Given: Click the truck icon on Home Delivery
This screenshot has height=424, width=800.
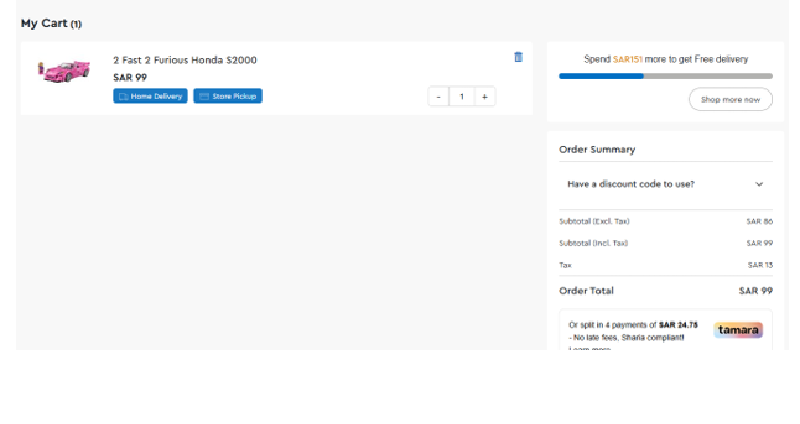Looking at the screenshot, I should [x=123, y=97].
